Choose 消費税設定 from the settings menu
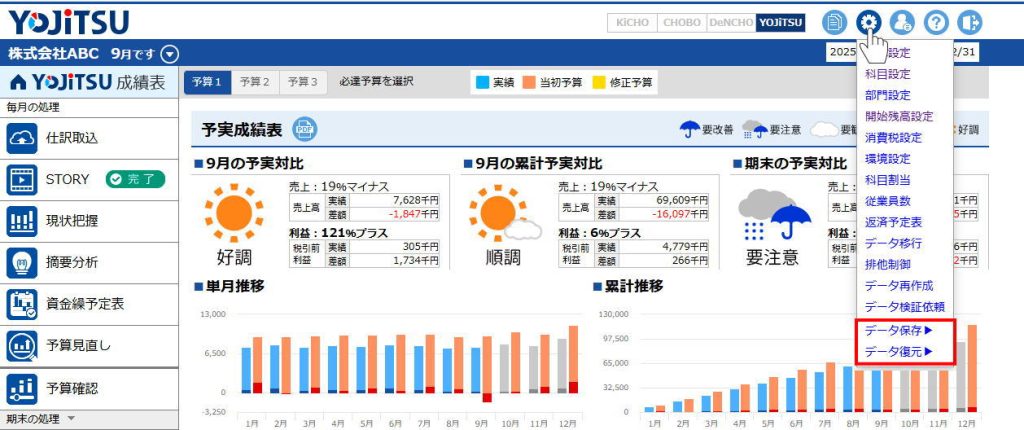The width and height of the screenshot is (1024, 430). pos(893,138)
